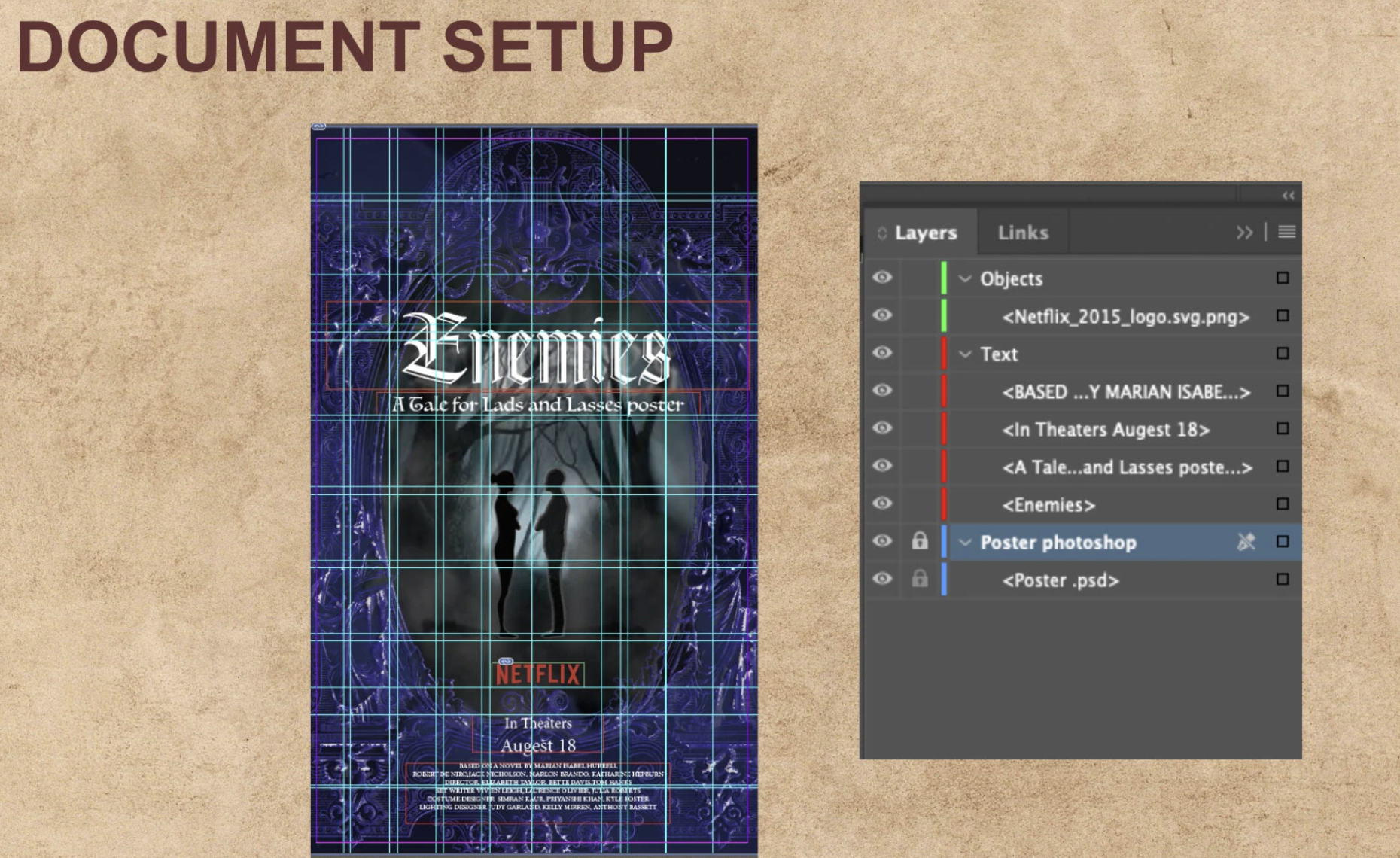The image size is (1400, 858).
Task: Click the silhouetted couple in the poster
Action: tap(531, 553)
